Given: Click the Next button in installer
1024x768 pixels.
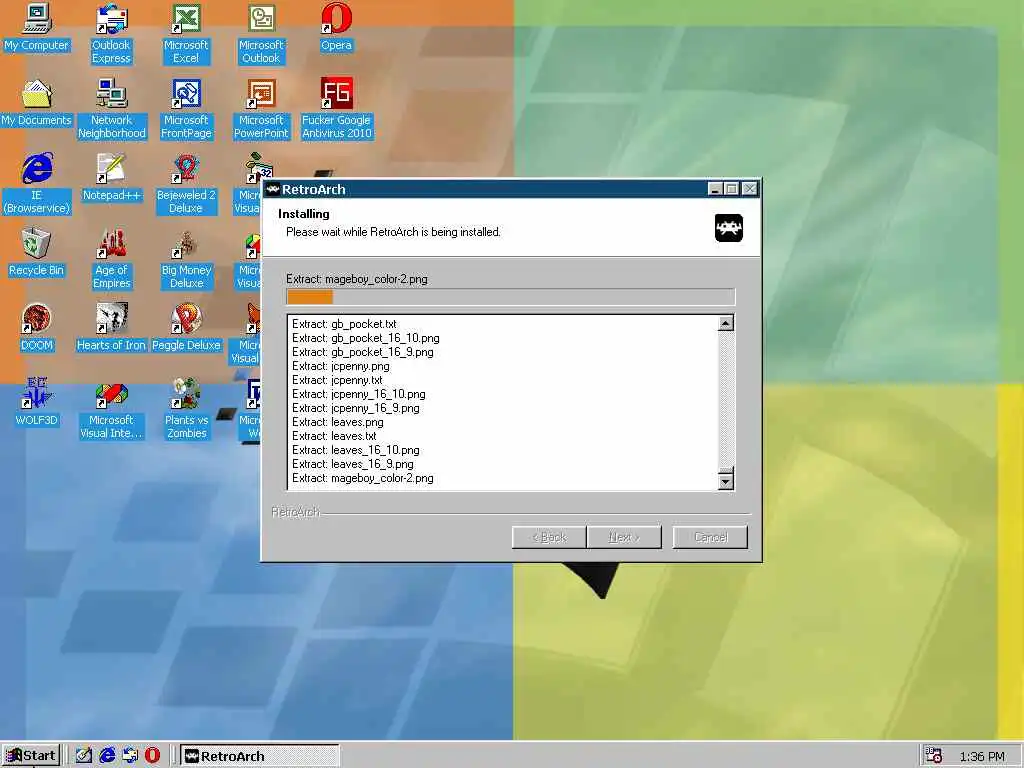Looking at the screenshot, I should click(x=624, y=537).
